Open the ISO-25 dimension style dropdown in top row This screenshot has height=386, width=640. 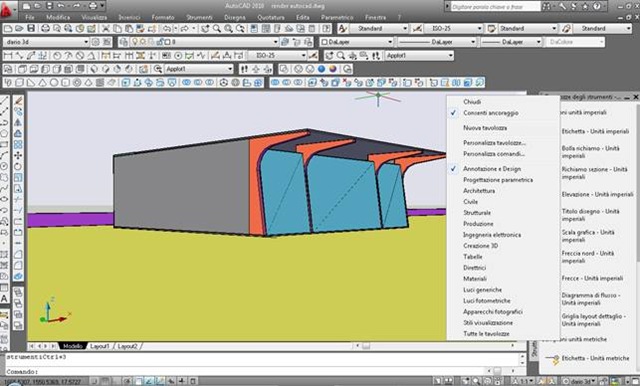[453, 29]
